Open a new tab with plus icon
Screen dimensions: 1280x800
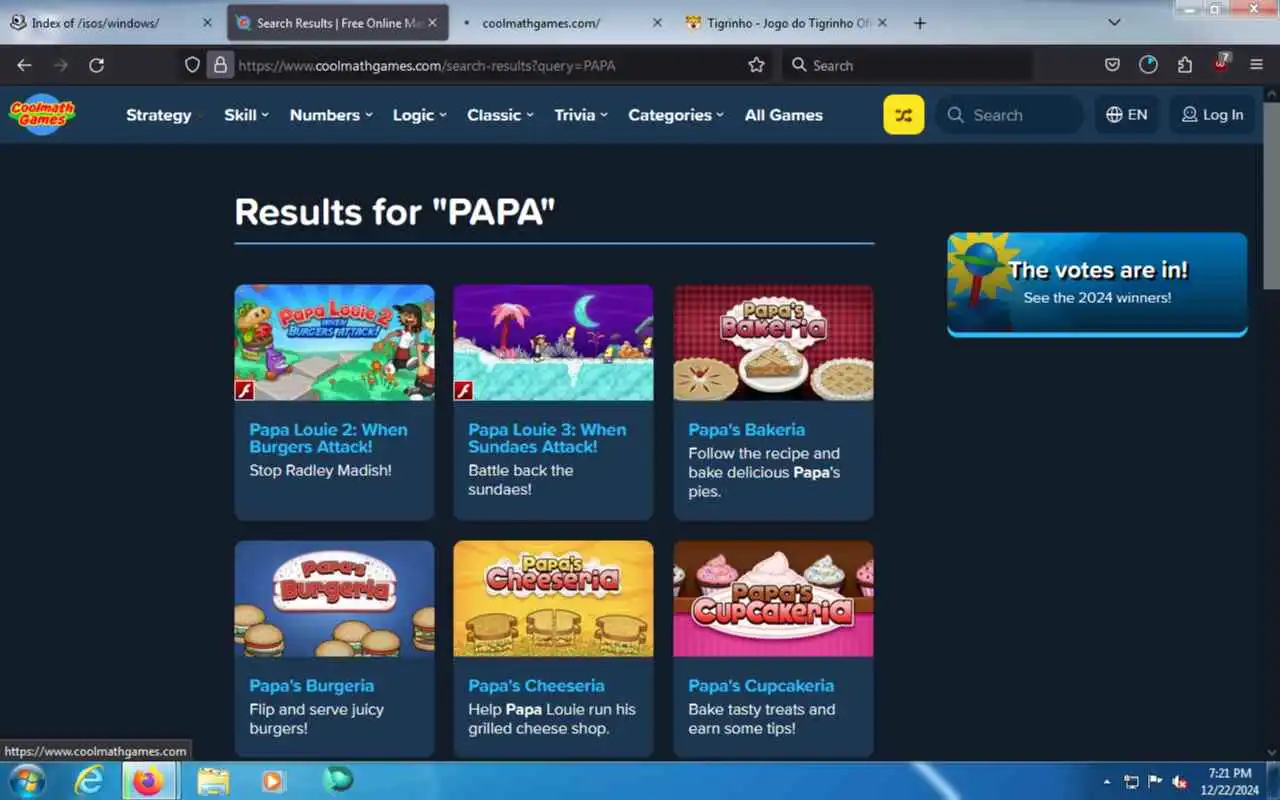pyautogui.click(x=920, y=23)
